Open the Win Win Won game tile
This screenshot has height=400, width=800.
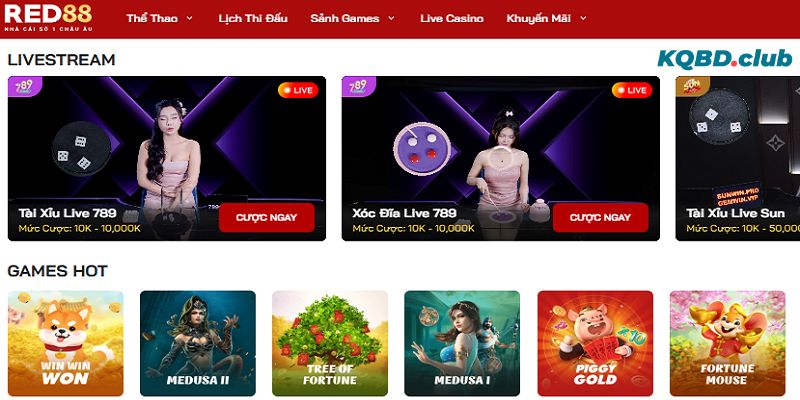tap(65, 343)
